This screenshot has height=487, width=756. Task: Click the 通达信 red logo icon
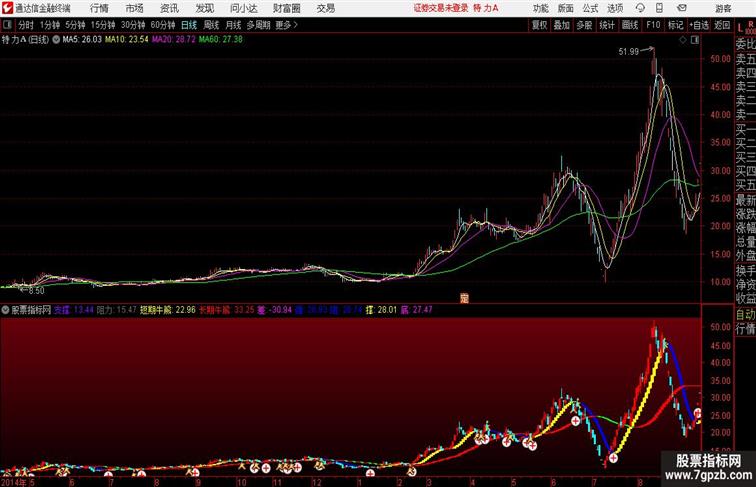7,8
